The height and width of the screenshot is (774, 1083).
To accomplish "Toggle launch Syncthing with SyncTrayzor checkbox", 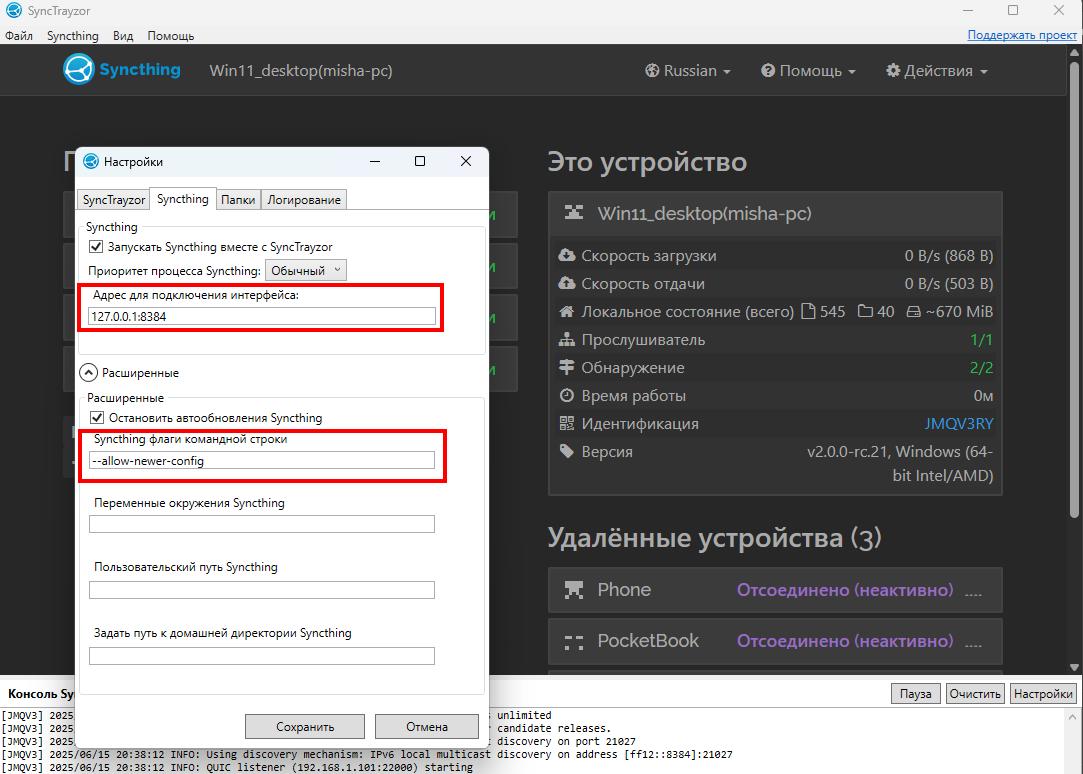I will click(x=97, y=246).
